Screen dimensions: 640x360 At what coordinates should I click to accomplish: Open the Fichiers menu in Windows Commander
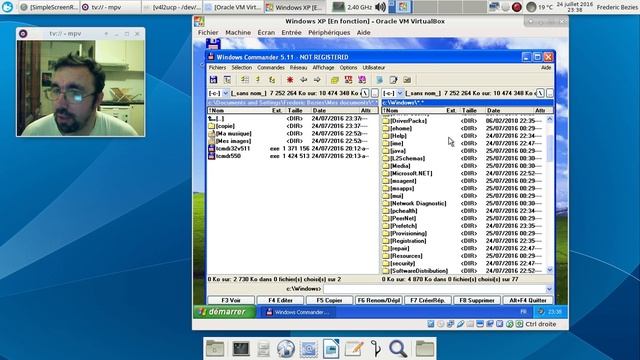[217, 68]
